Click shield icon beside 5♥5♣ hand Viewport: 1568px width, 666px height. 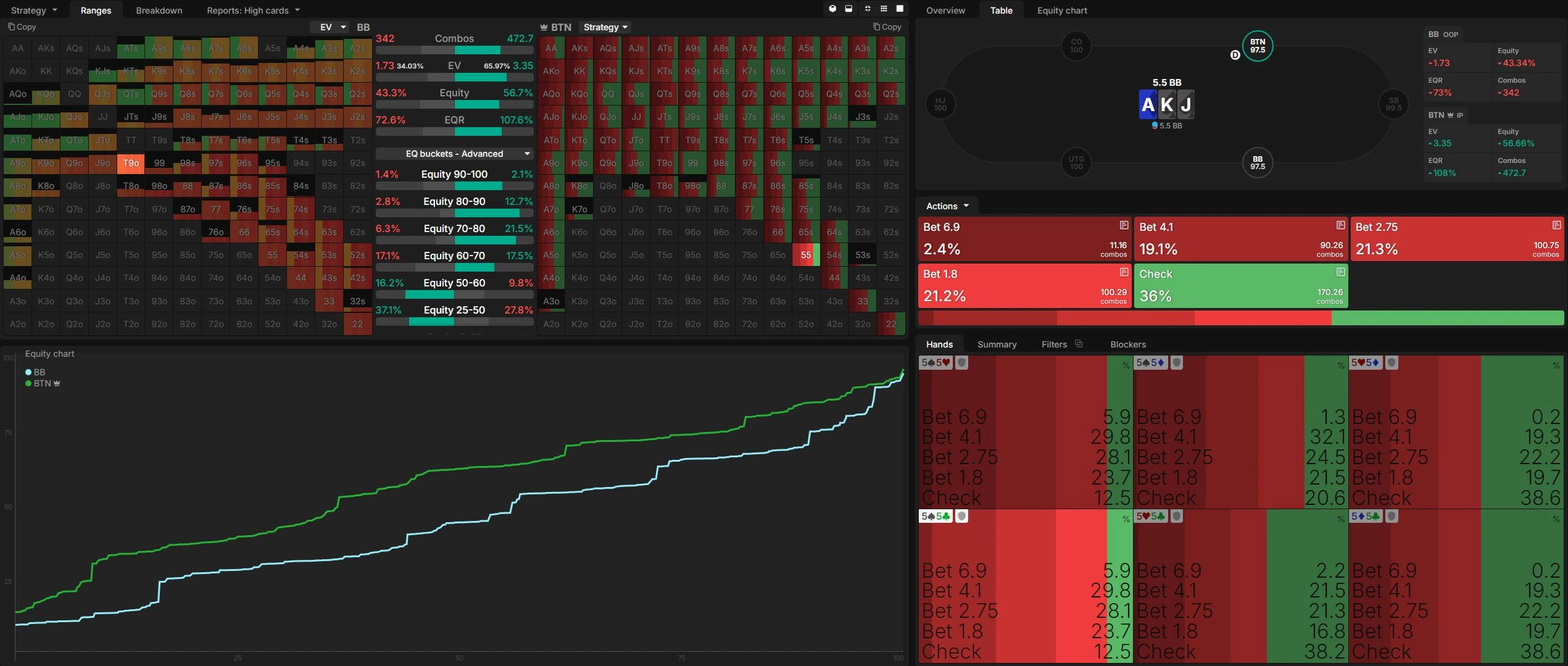1177,516
